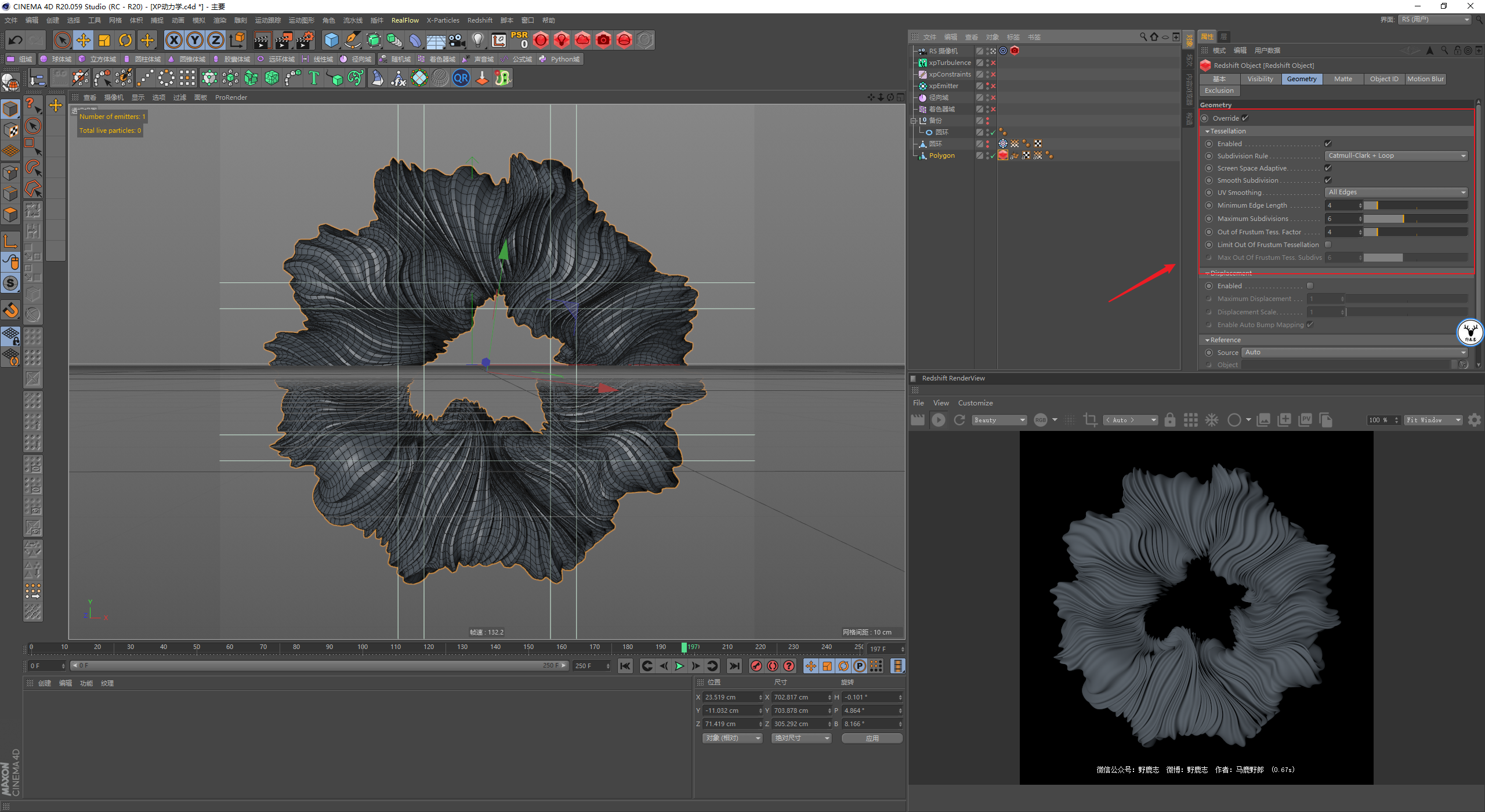
Task: Click play forward on timeline
Action: coord(679,666)
